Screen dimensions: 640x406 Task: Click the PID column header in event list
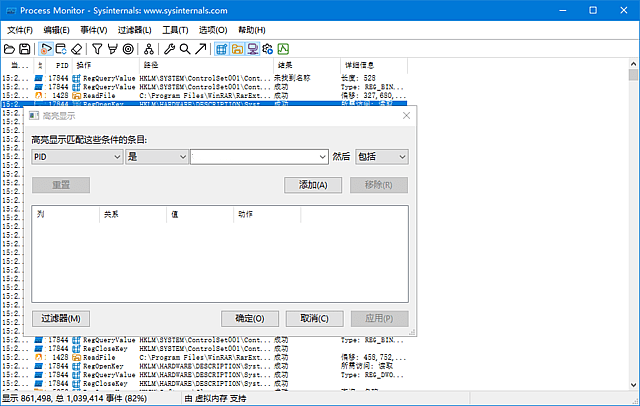tap(59, 65)
